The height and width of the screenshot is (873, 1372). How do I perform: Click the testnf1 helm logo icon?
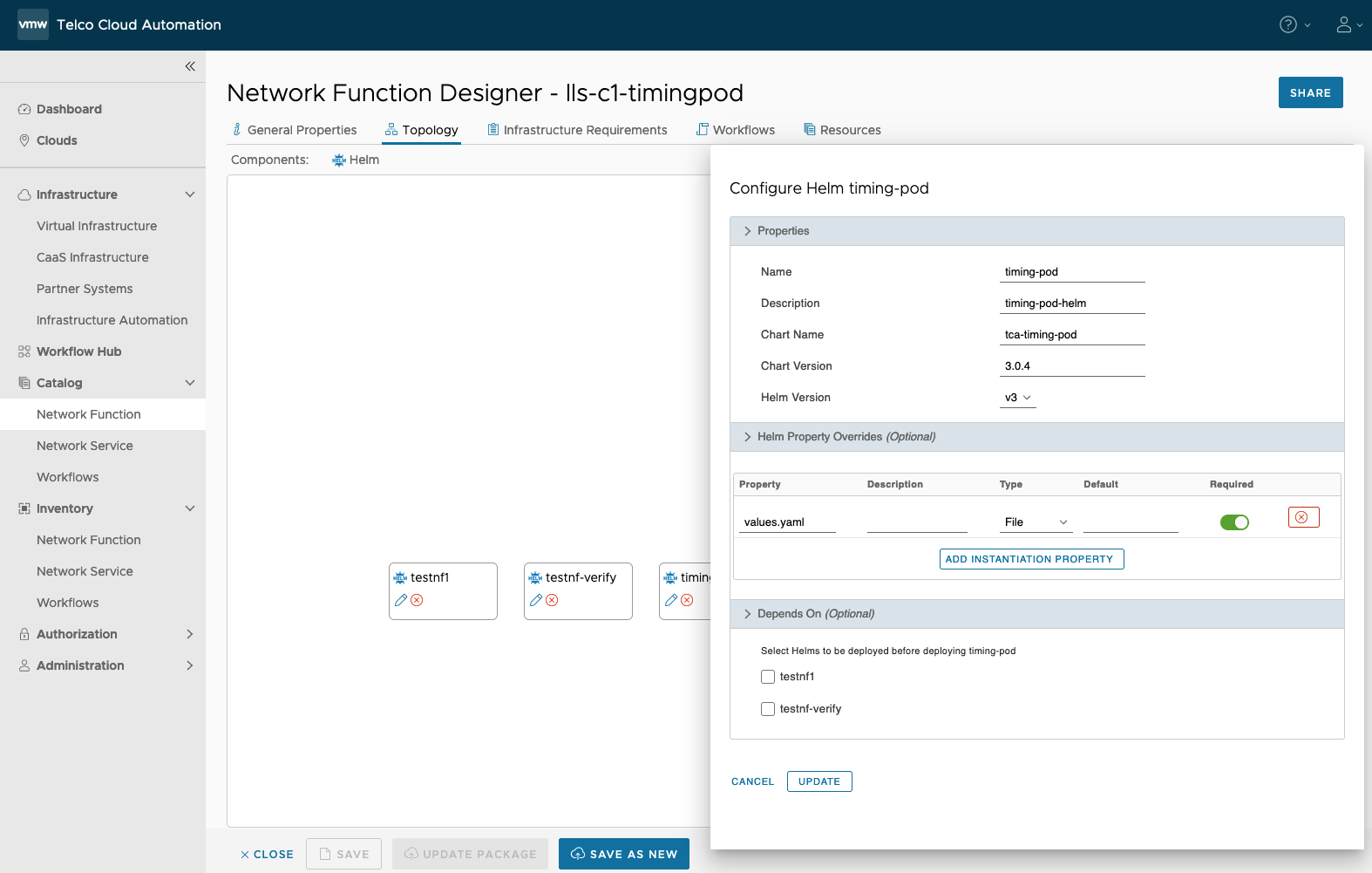tap(401, 577)
